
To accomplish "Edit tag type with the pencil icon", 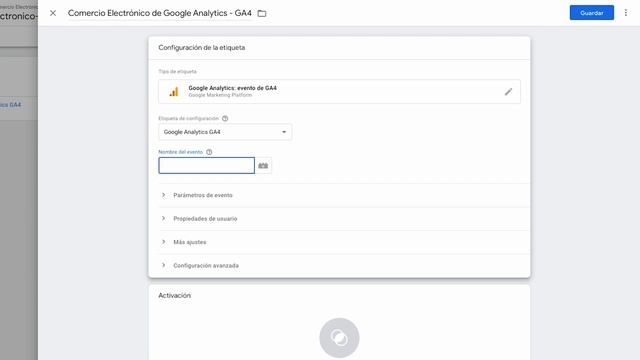I will click(508, 92).
